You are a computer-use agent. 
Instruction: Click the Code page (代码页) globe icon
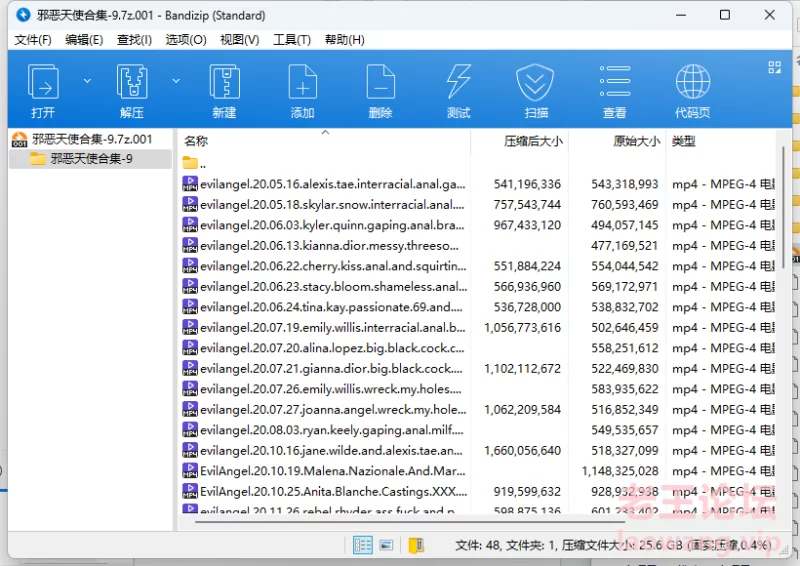[693, 82]
